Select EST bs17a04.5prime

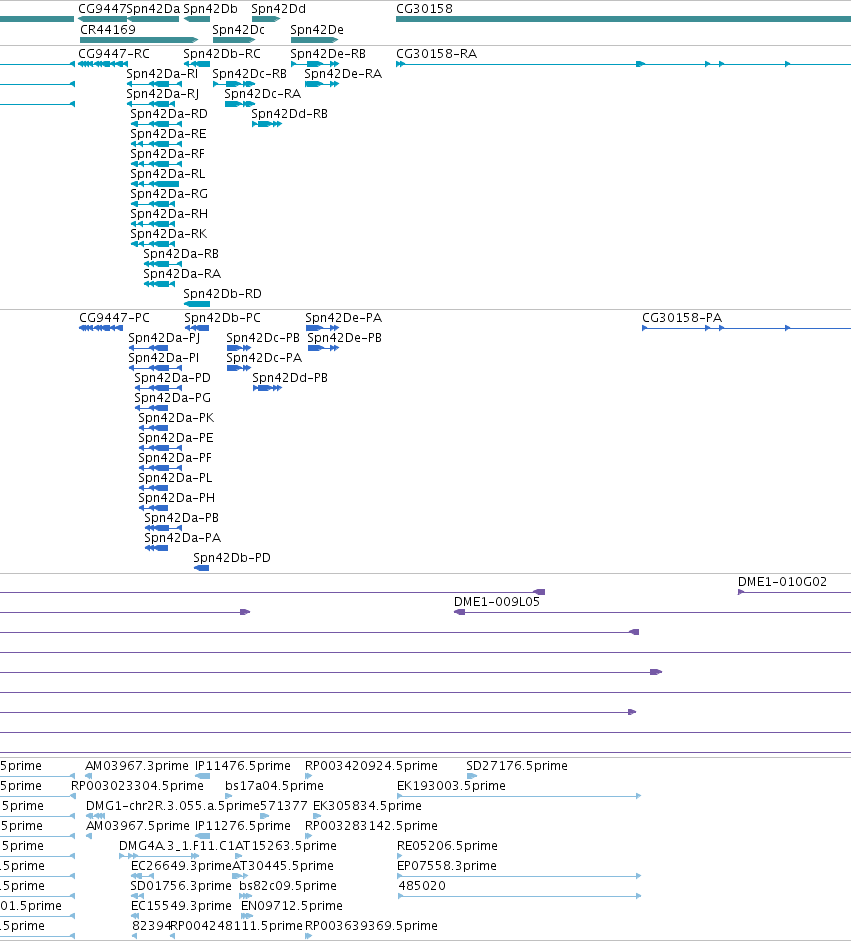pyautogui.click(x=274, y=786)
